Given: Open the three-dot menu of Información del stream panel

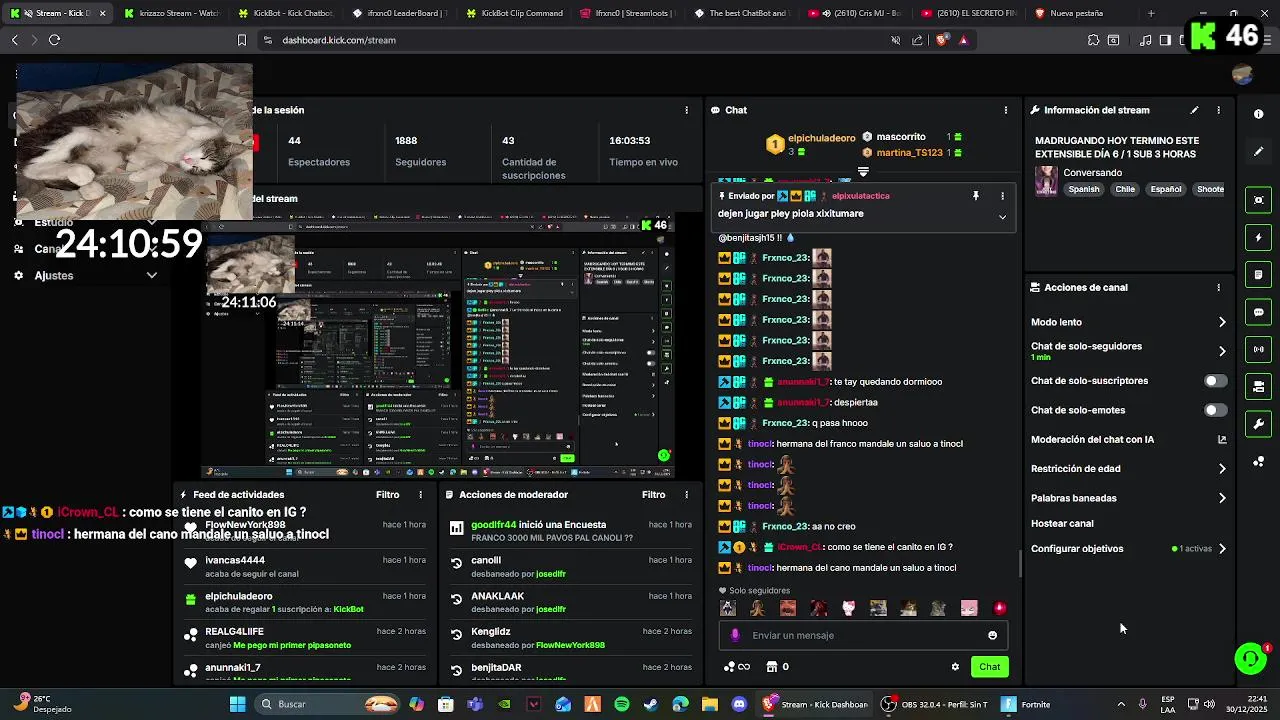Looking at the screenshot, I should point(1218,110).
